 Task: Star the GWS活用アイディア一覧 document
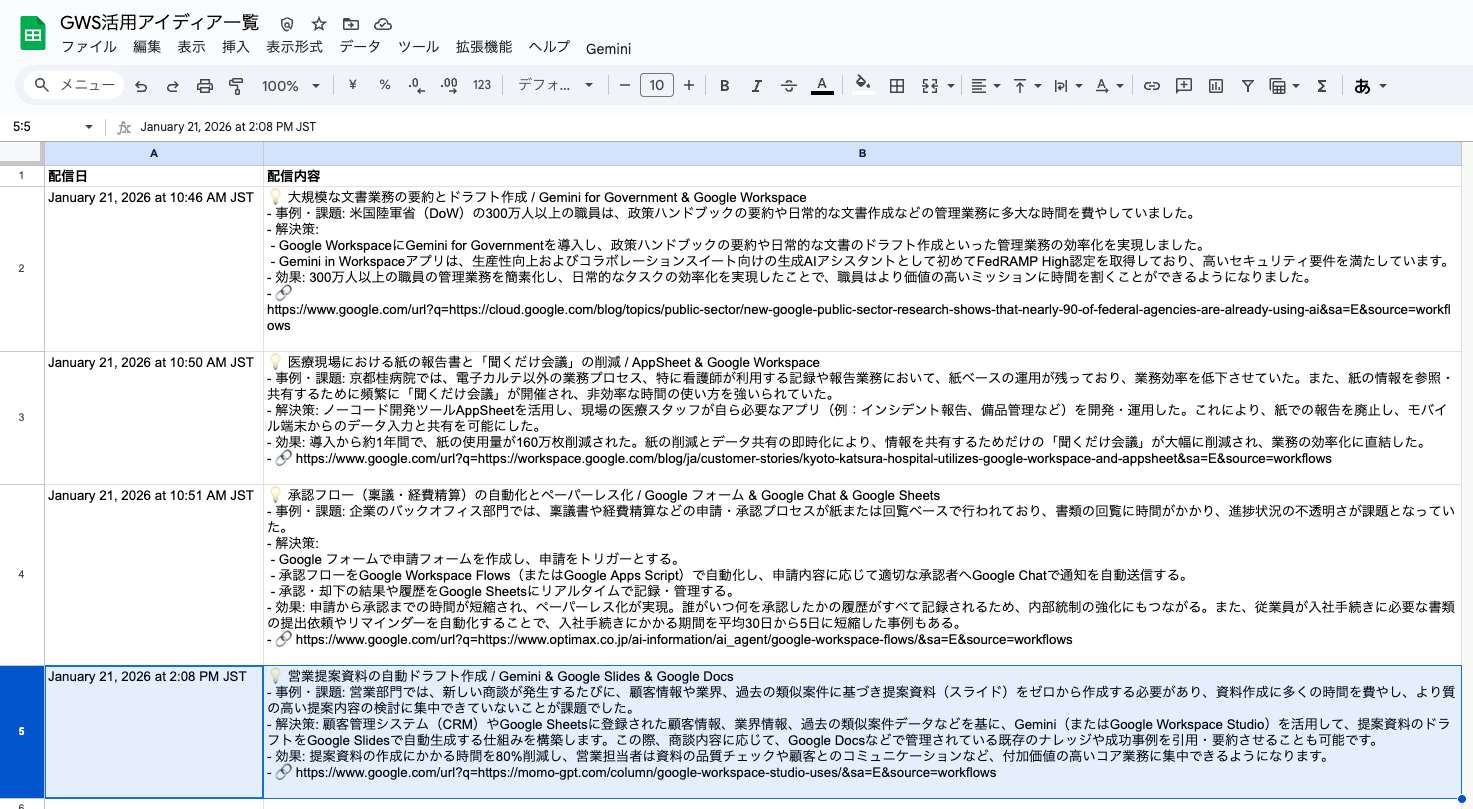319,23
